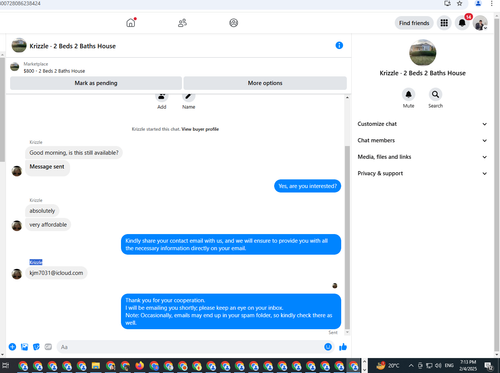Click ENG language indicator in taskbar
The width and height of the screenshot is (500, 373).
[x=449, y=365]
